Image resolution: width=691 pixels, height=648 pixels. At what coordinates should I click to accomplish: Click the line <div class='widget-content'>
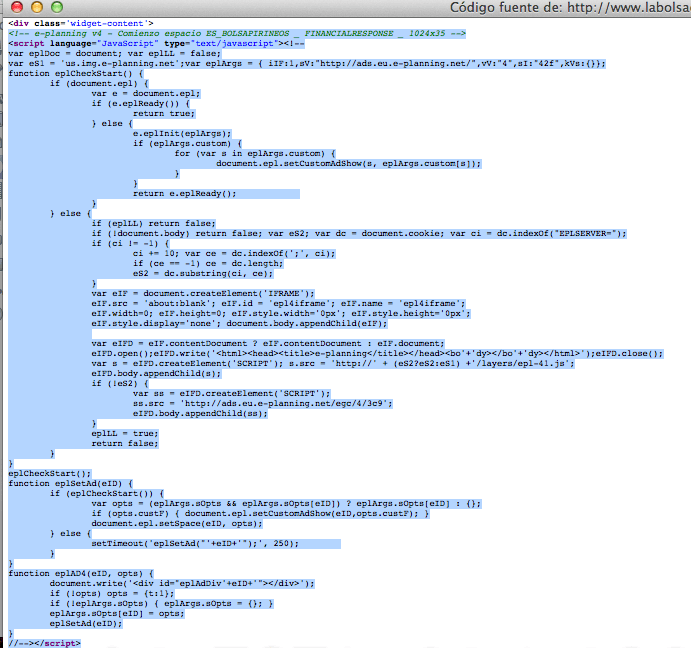pos(81,23)
